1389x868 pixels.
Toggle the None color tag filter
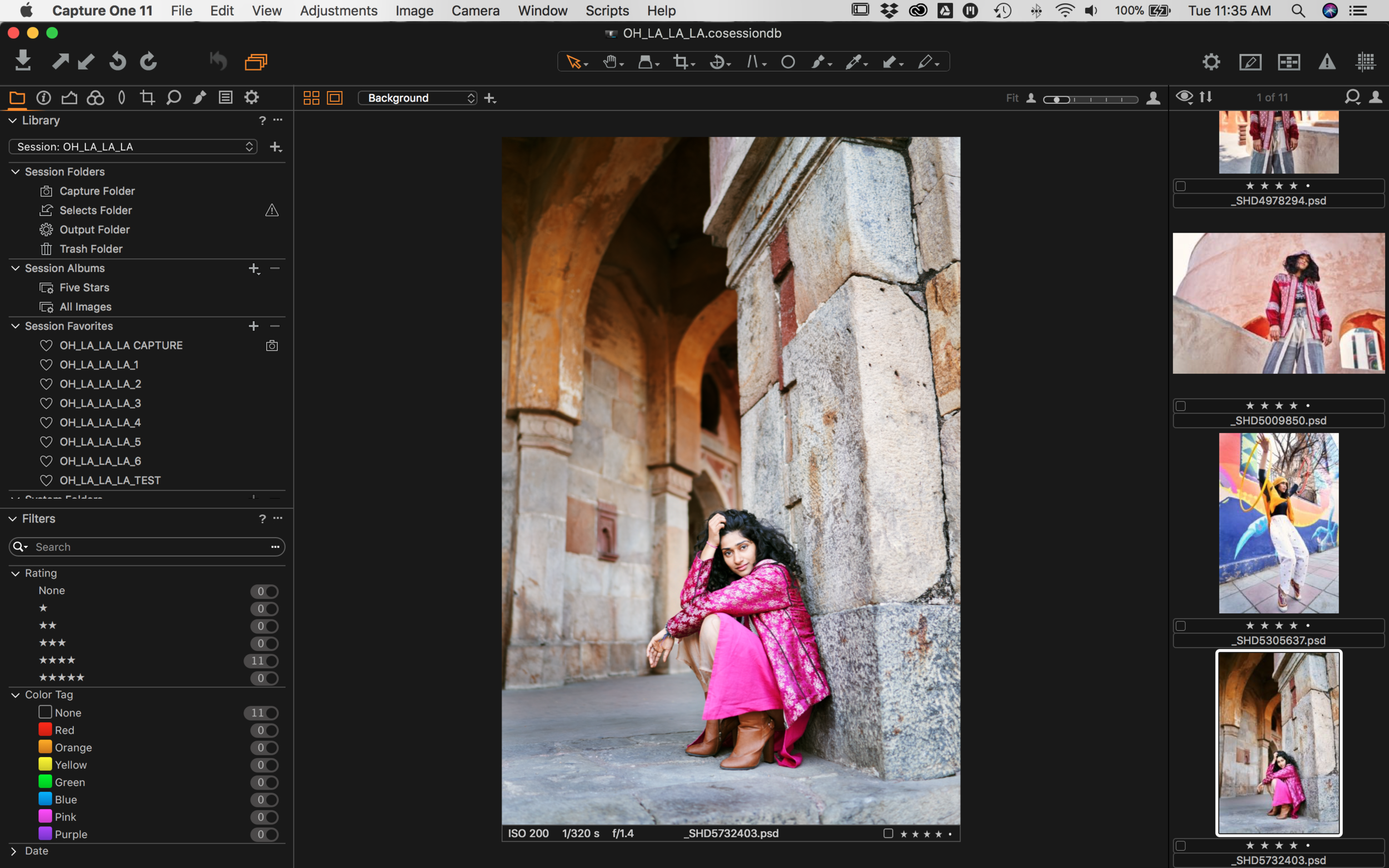tap(261, 713)
